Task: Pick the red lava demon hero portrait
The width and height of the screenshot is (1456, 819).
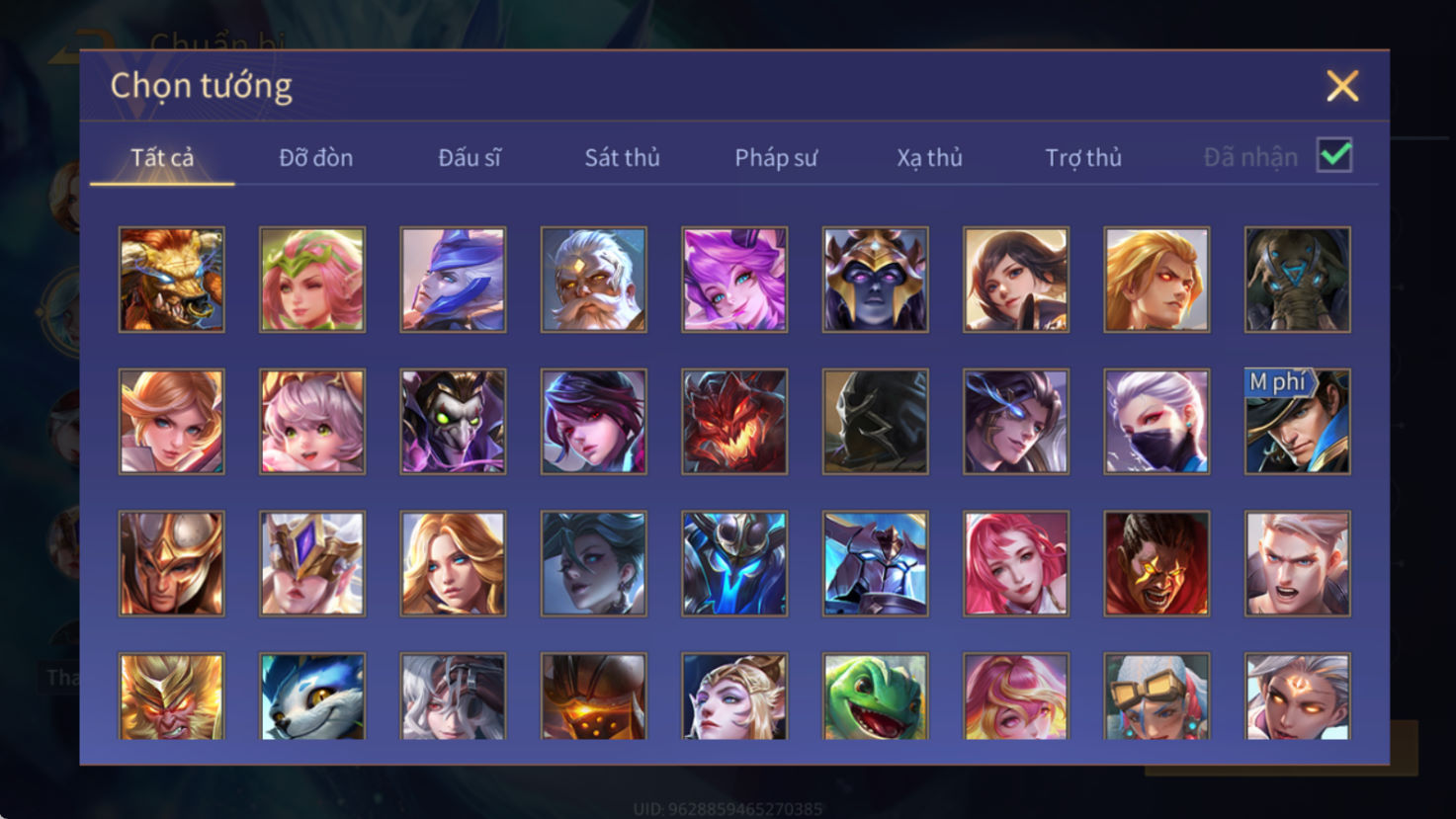Action: point(734,422)
